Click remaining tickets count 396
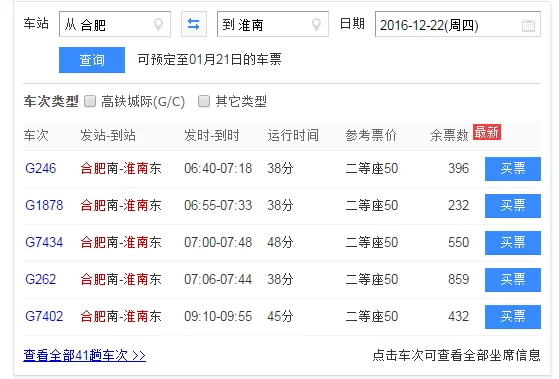 point(458,168)
